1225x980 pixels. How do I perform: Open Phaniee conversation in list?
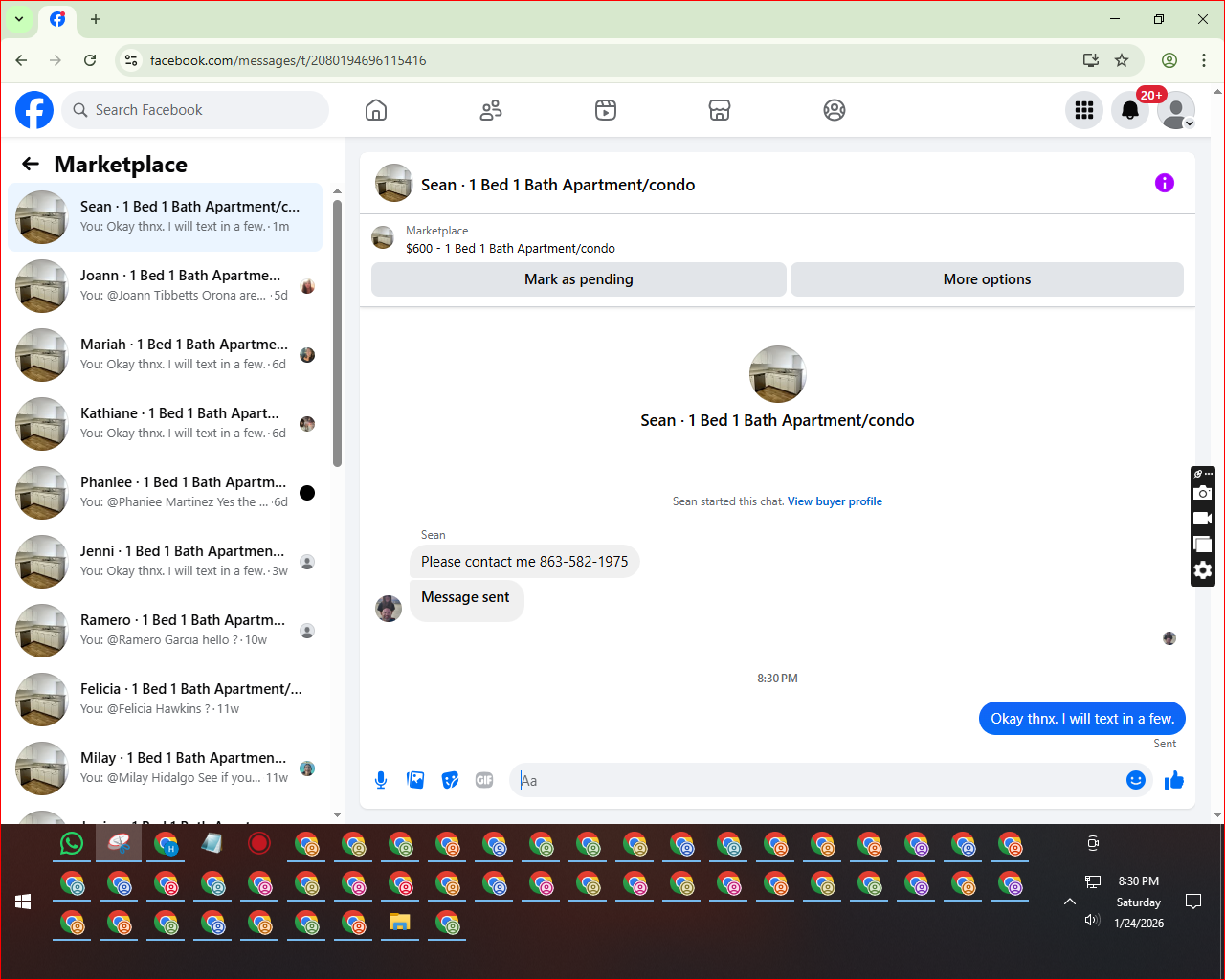165,493
